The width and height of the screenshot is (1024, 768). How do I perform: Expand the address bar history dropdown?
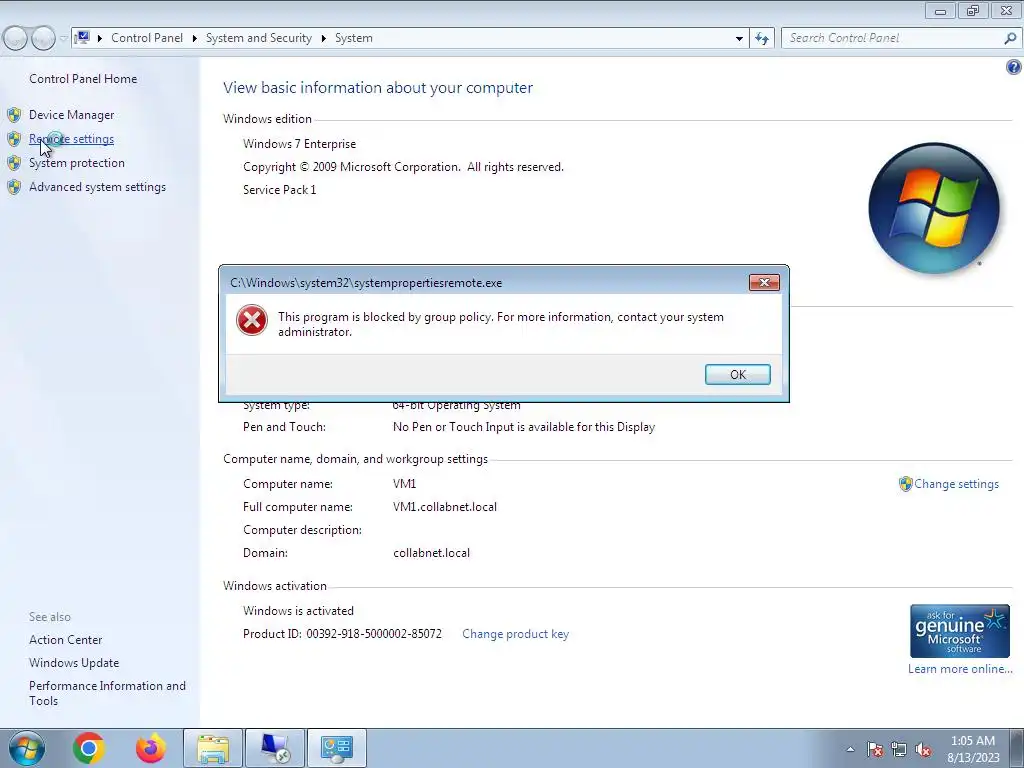click(739, 39)
